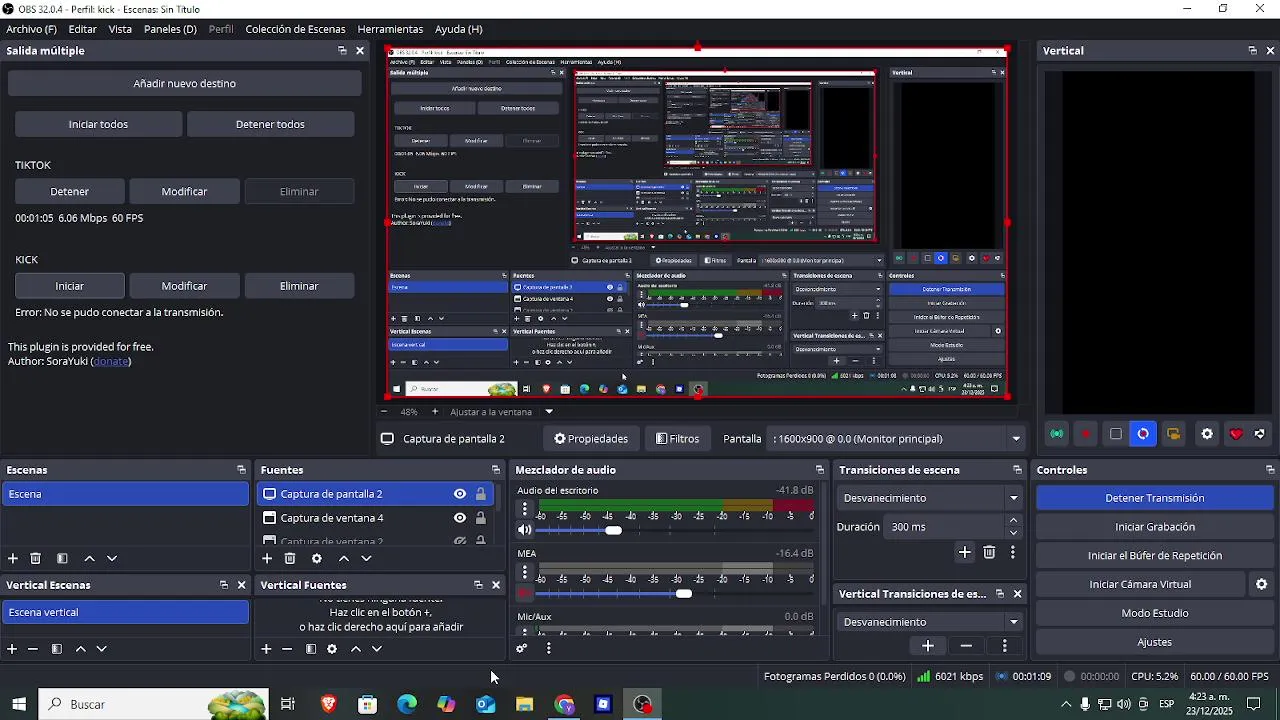Stop the TIKTOK stream with Detener
The image size is (1280, 720).
(x=70, y=191)
